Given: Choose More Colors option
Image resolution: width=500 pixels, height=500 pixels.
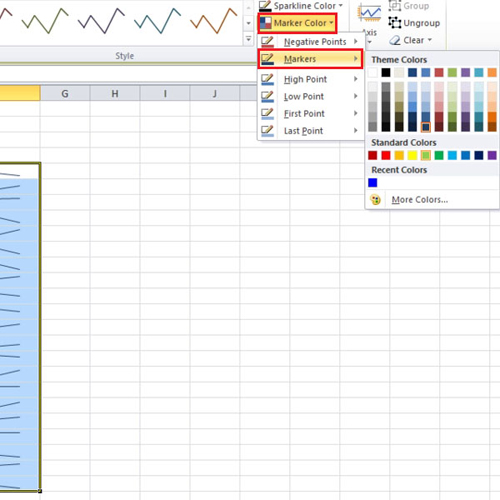Looking at the screenshot, I should pyautogui.click(x=419, y=200).
